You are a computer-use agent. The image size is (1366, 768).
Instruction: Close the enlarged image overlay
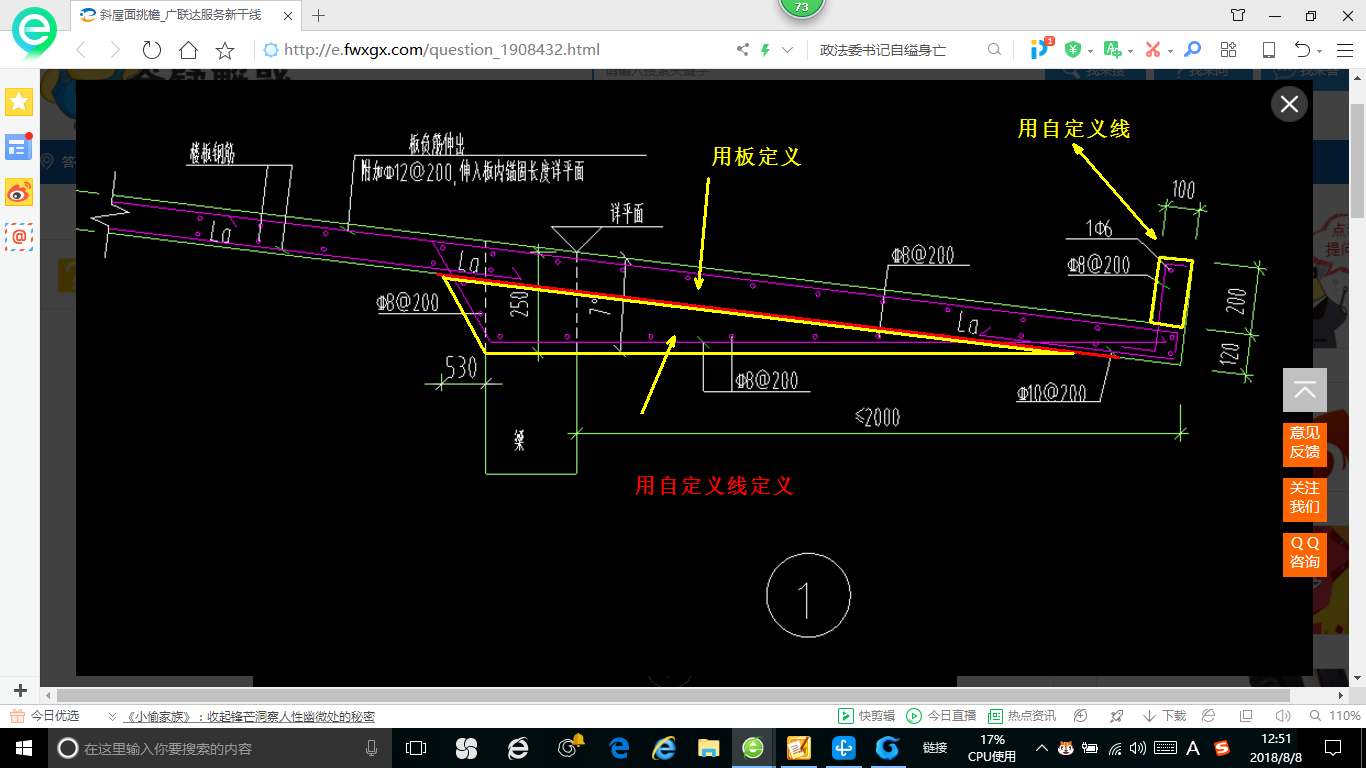(1289, 103)
